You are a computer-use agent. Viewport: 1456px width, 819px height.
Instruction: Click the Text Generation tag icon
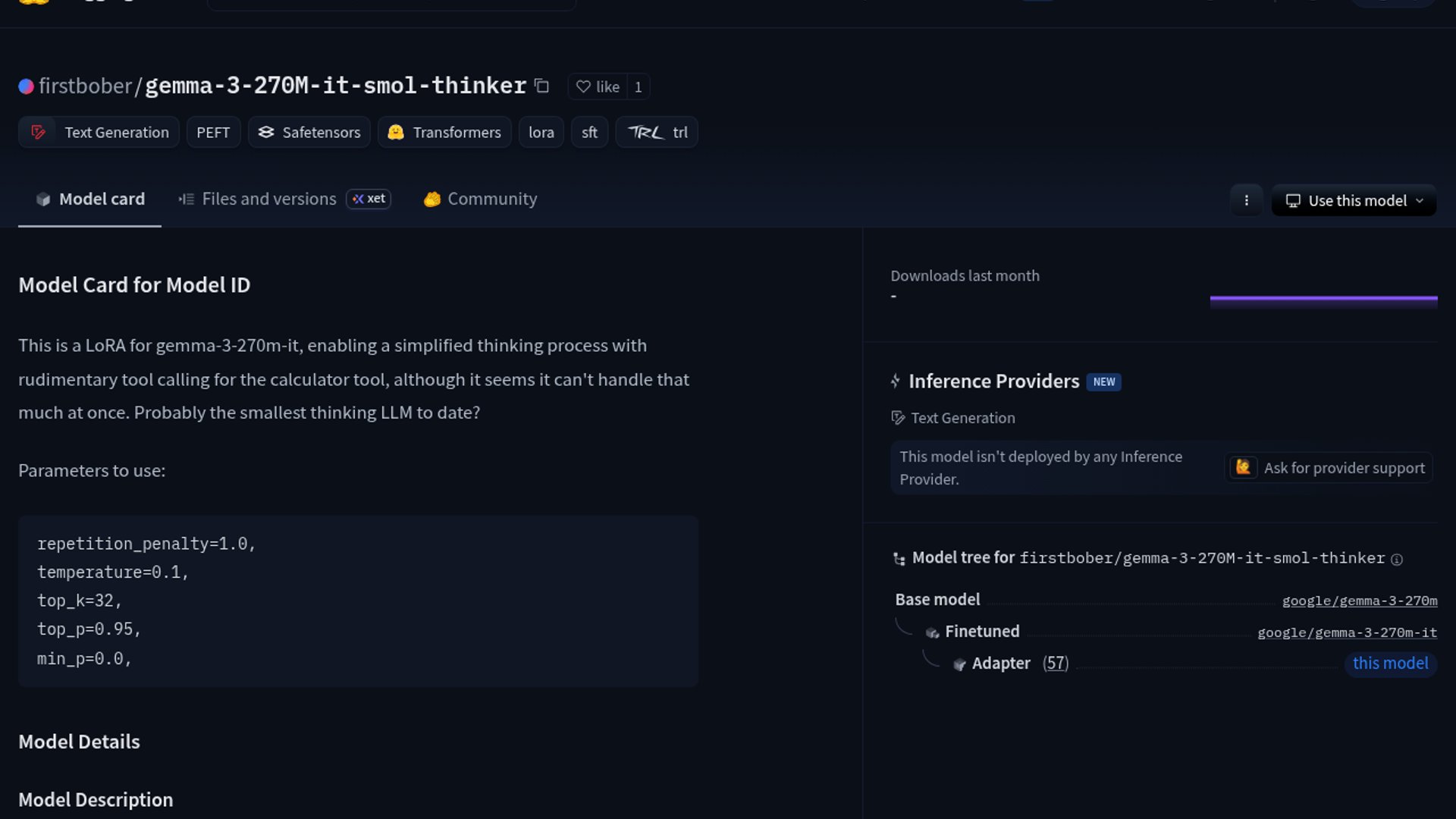[38, 132]
